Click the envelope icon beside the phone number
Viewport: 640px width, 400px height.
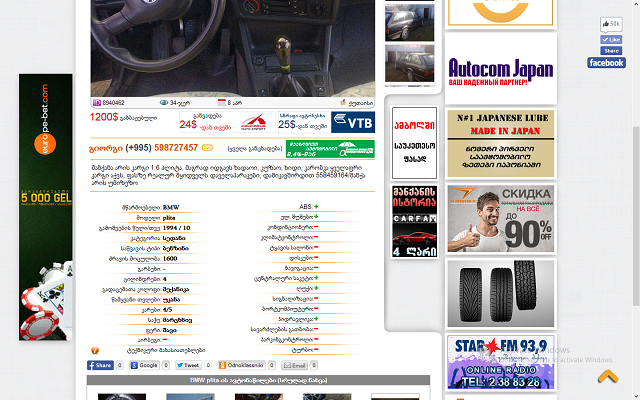[207, 148]
